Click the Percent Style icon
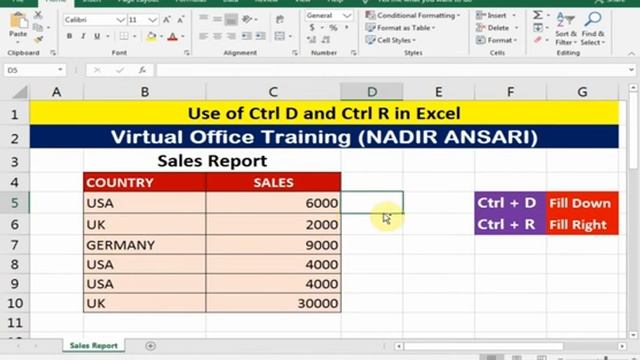Viewport: 640px width, 360px height. coord(333,28)
